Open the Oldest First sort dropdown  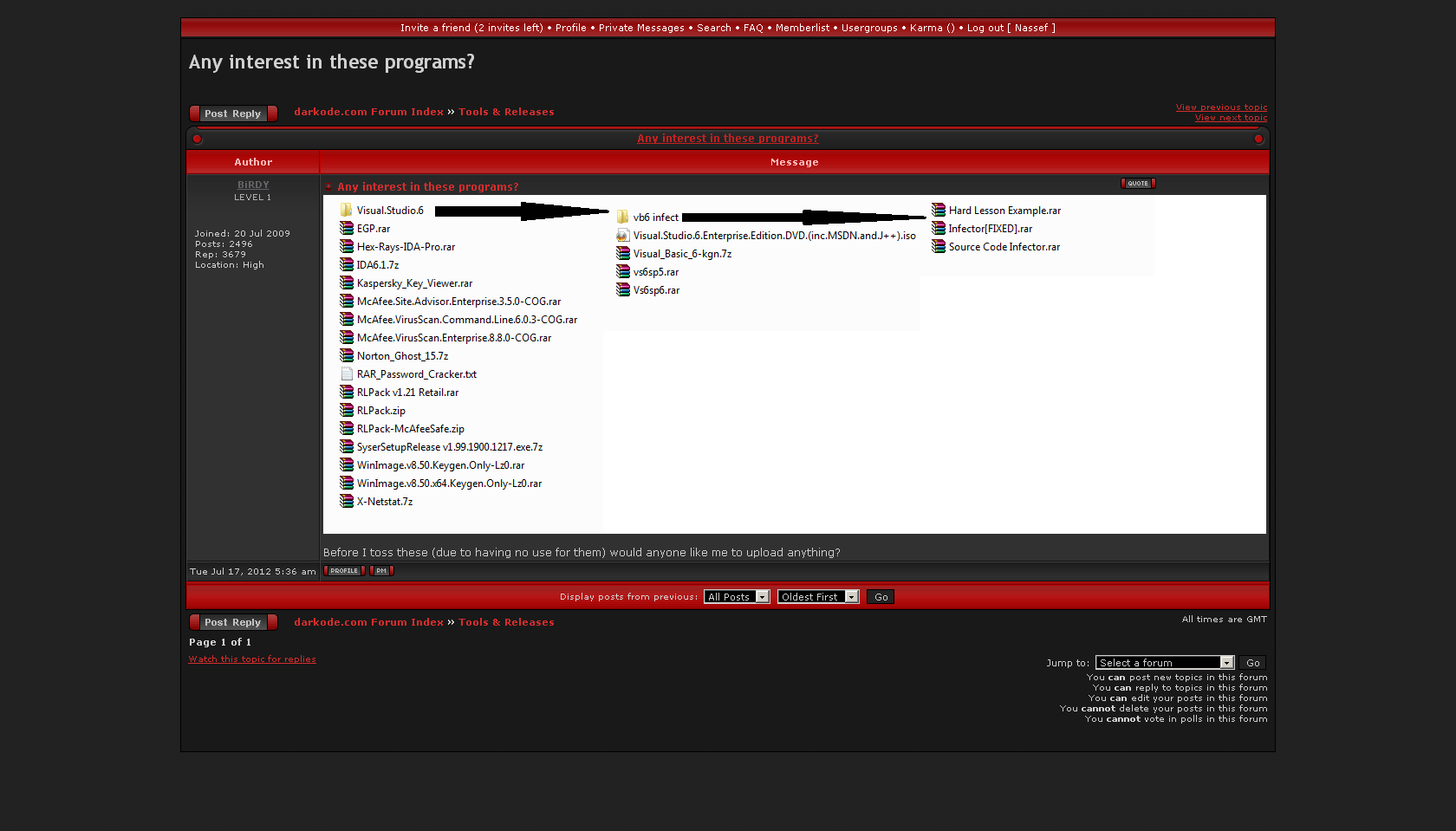[817, 597]
